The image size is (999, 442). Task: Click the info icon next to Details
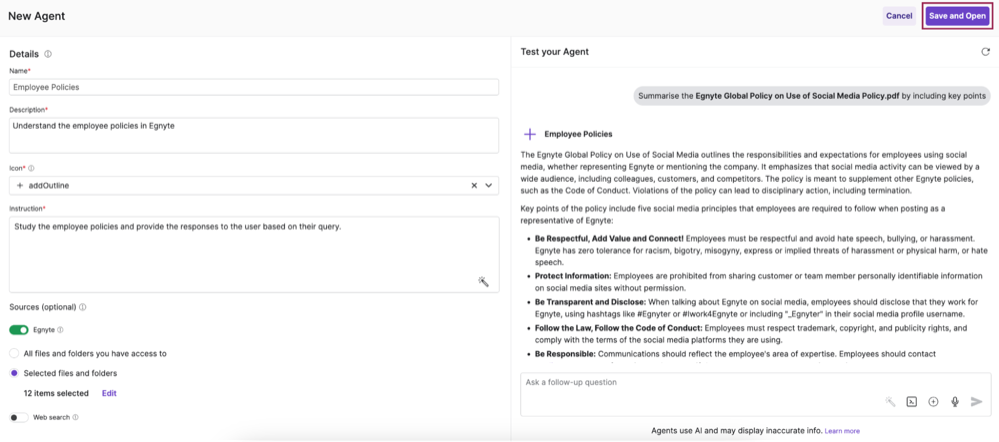(48, 54)
